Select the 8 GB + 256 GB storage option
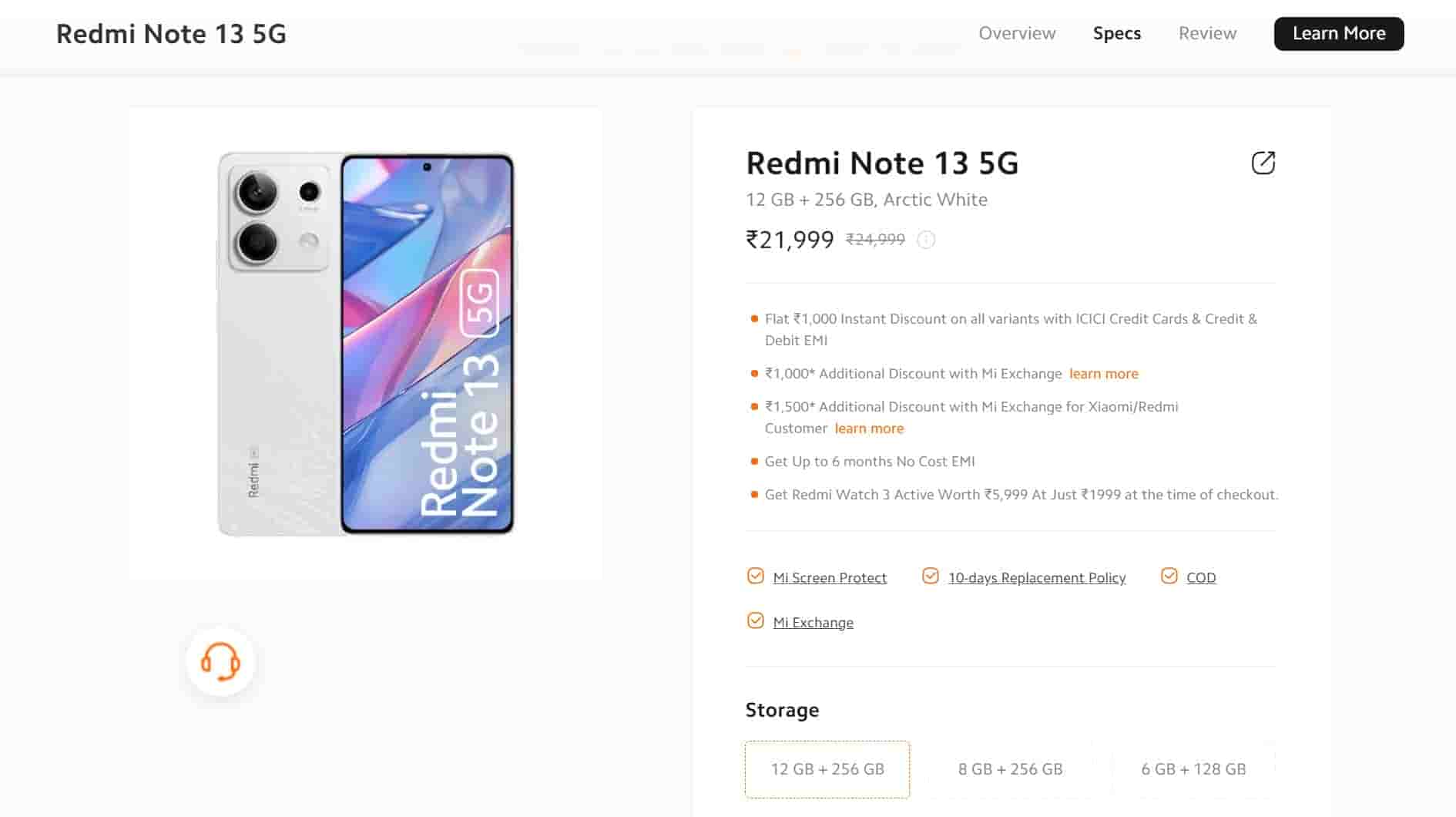The image size is (1456, 817). point(1010,768)
